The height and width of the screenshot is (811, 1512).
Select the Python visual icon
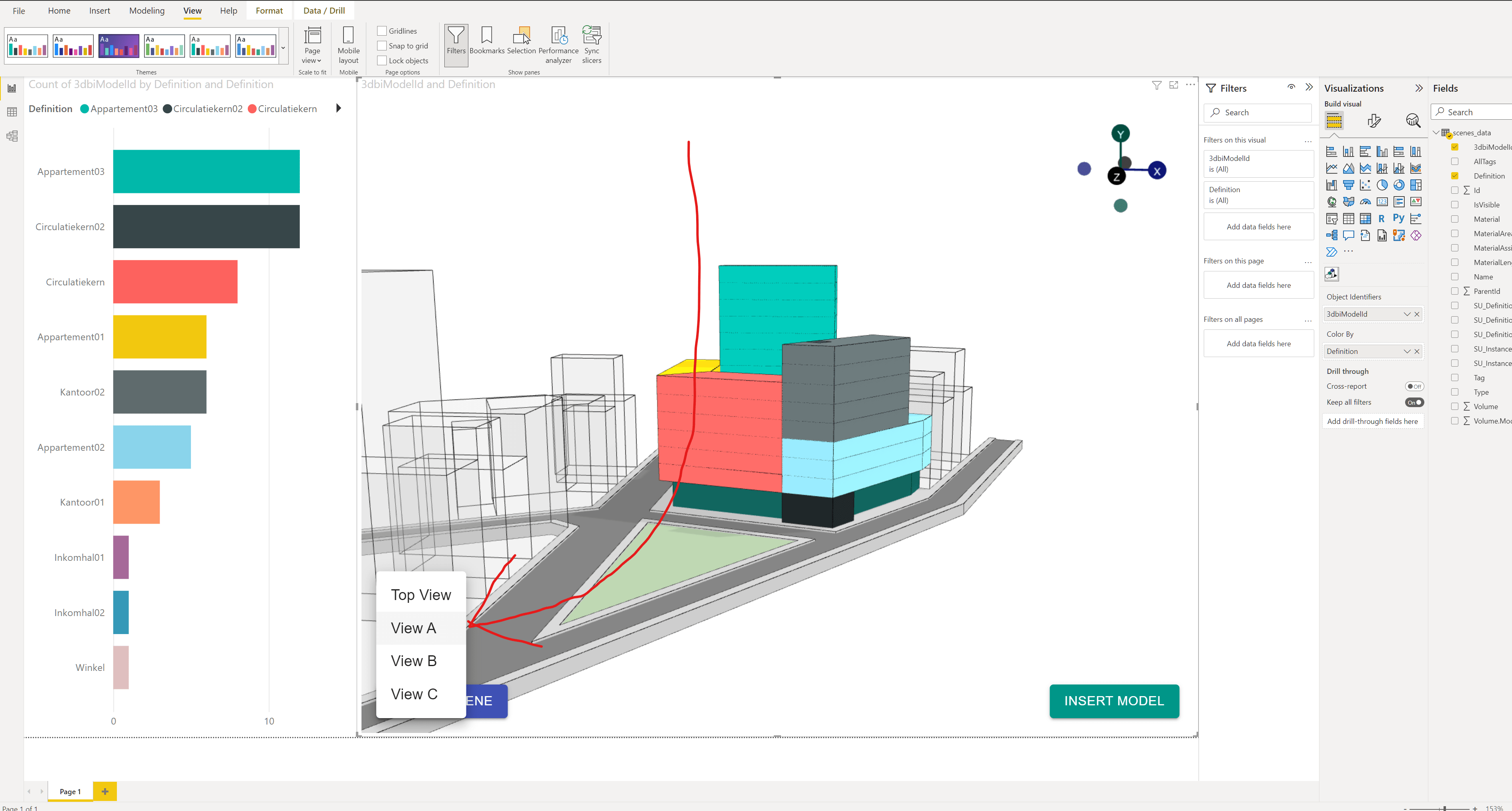[1399, 218]
